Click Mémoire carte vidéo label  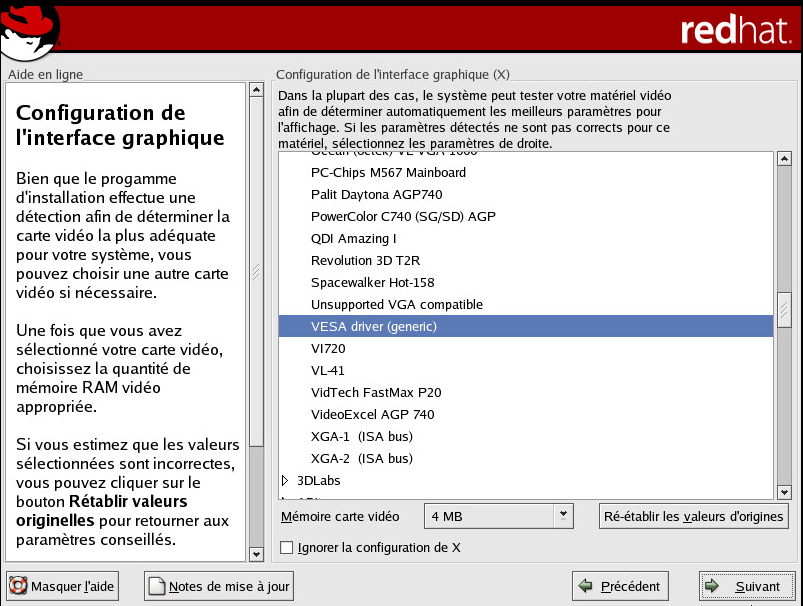tap(340, 516)
